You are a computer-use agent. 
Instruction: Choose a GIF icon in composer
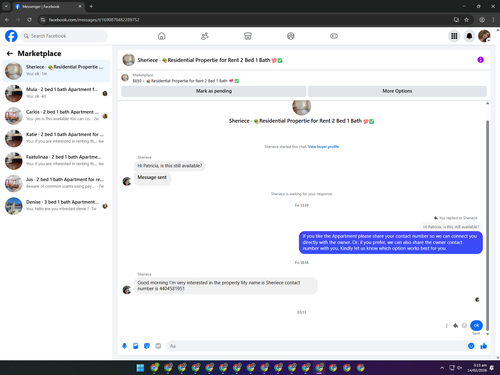[x=158, y=346]
